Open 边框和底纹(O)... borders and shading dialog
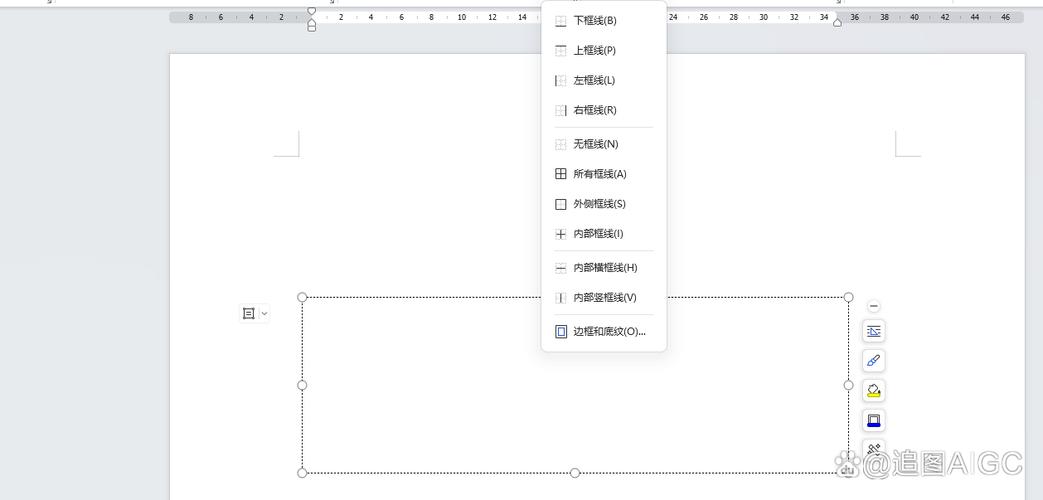The height and width of the screenshot is (500, 1043). click(x=604, y=331)
